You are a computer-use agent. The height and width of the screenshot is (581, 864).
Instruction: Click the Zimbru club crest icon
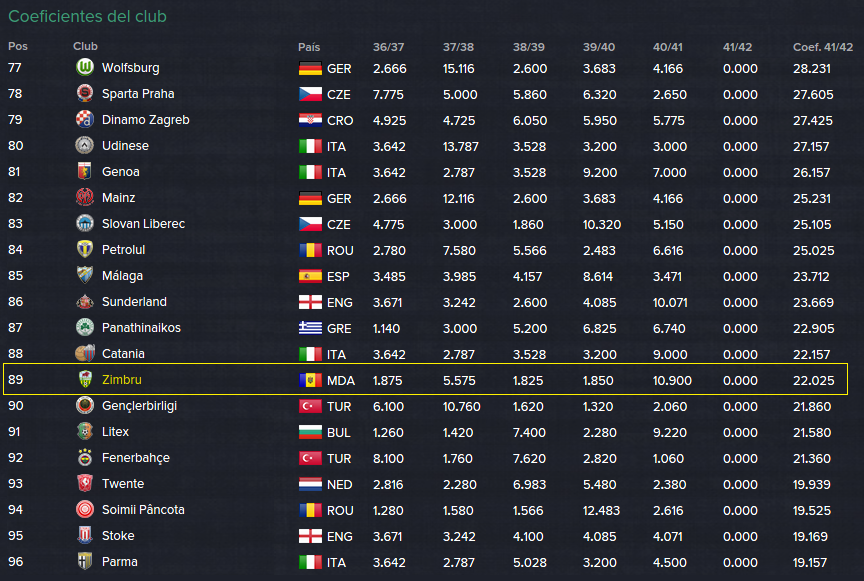coord(85,379)
